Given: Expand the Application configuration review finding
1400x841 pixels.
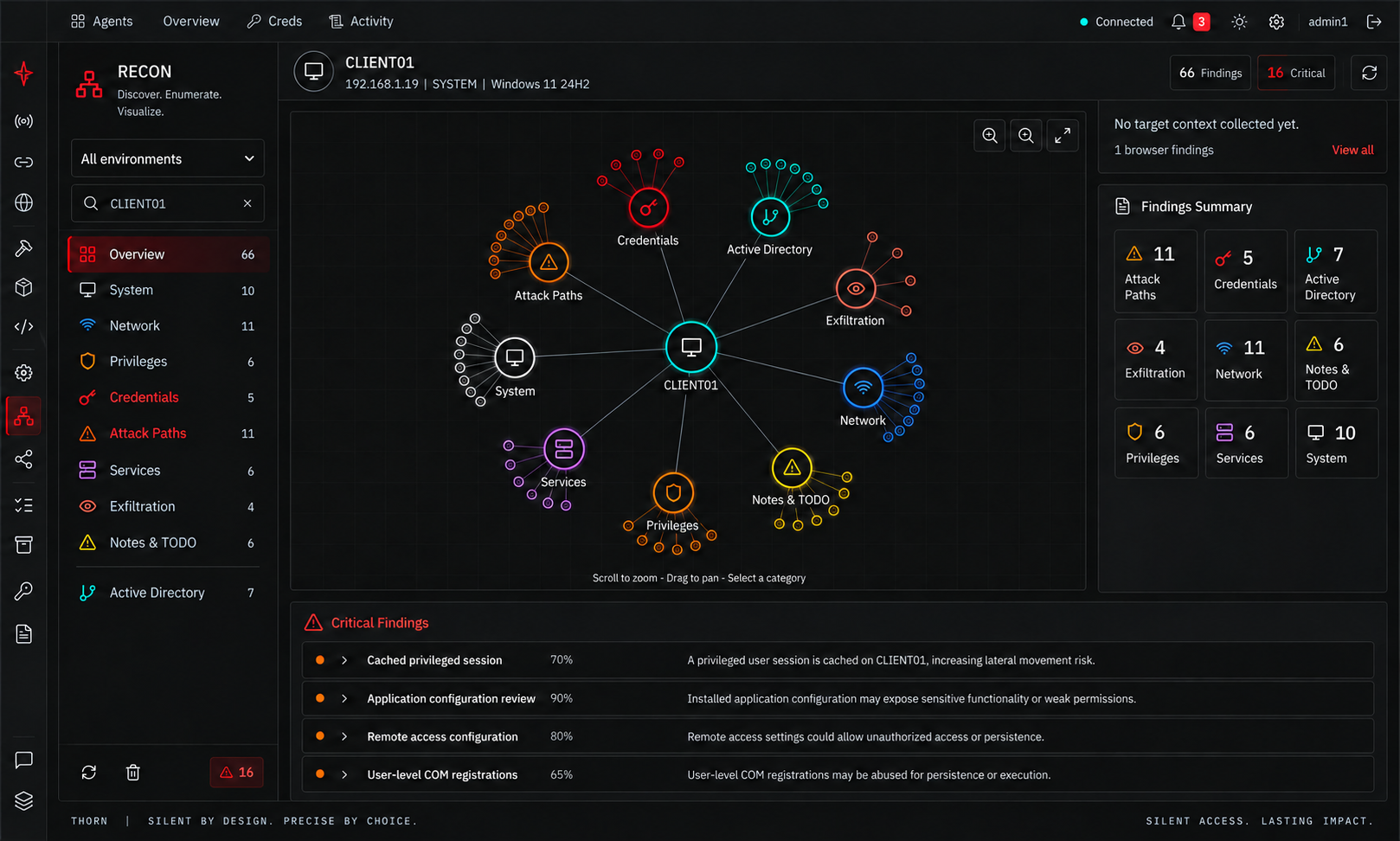Looking at the screenshot, I should pos(344,698).
